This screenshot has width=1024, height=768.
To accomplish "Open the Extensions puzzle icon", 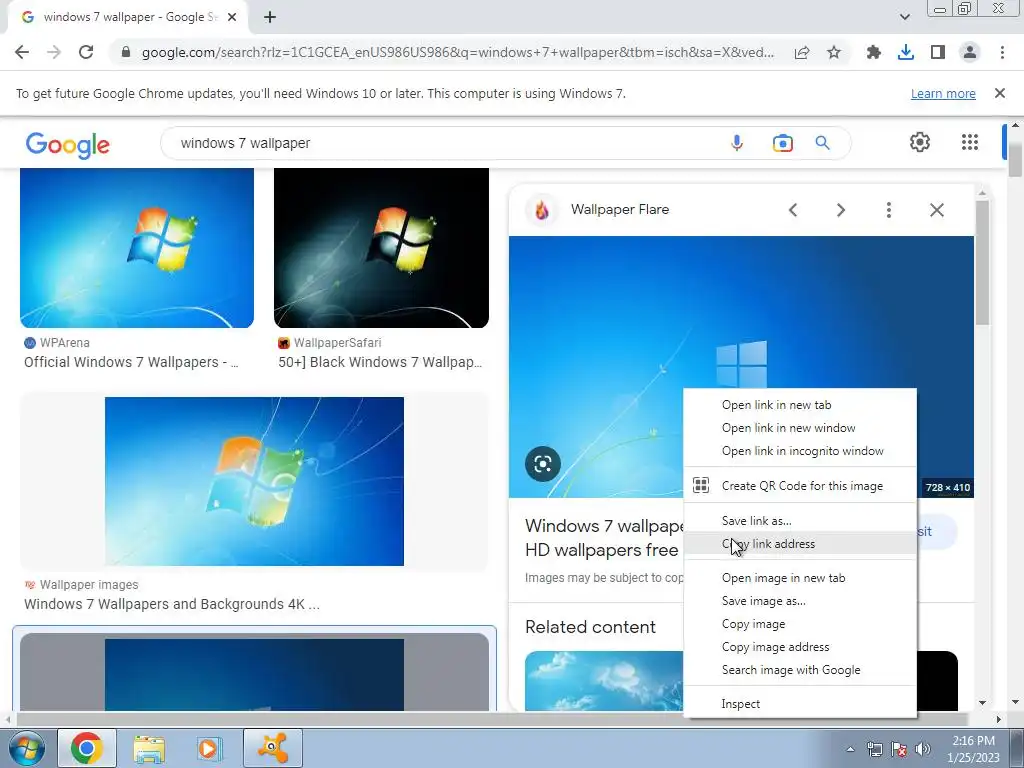I will tap(873, 52).
